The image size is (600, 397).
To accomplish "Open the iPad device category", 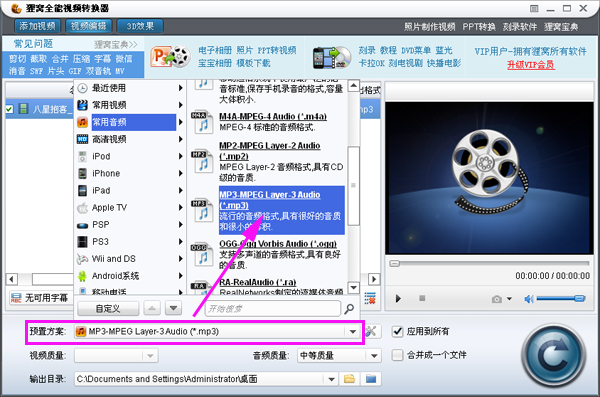I will coord(130,190).
